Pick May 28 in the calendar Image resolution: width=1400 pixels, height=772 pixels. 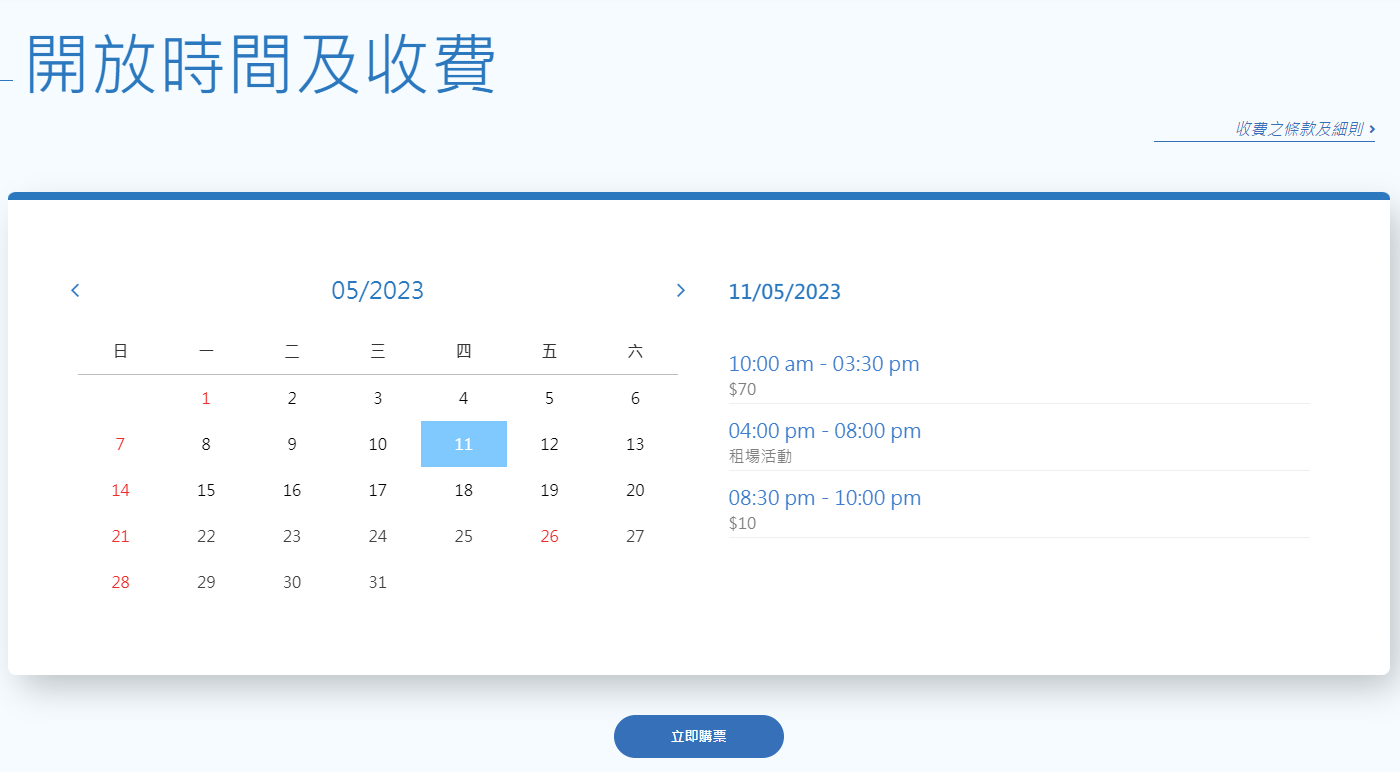pos(120,582)
